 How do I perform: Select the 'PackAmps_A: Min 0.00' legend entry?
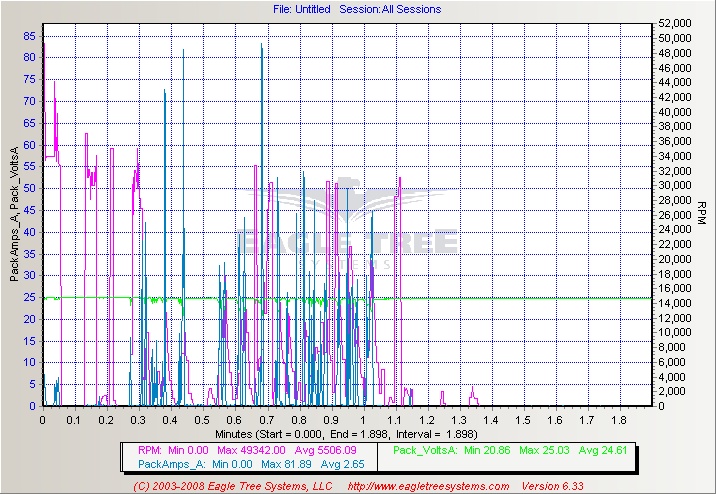coord(195,464)
